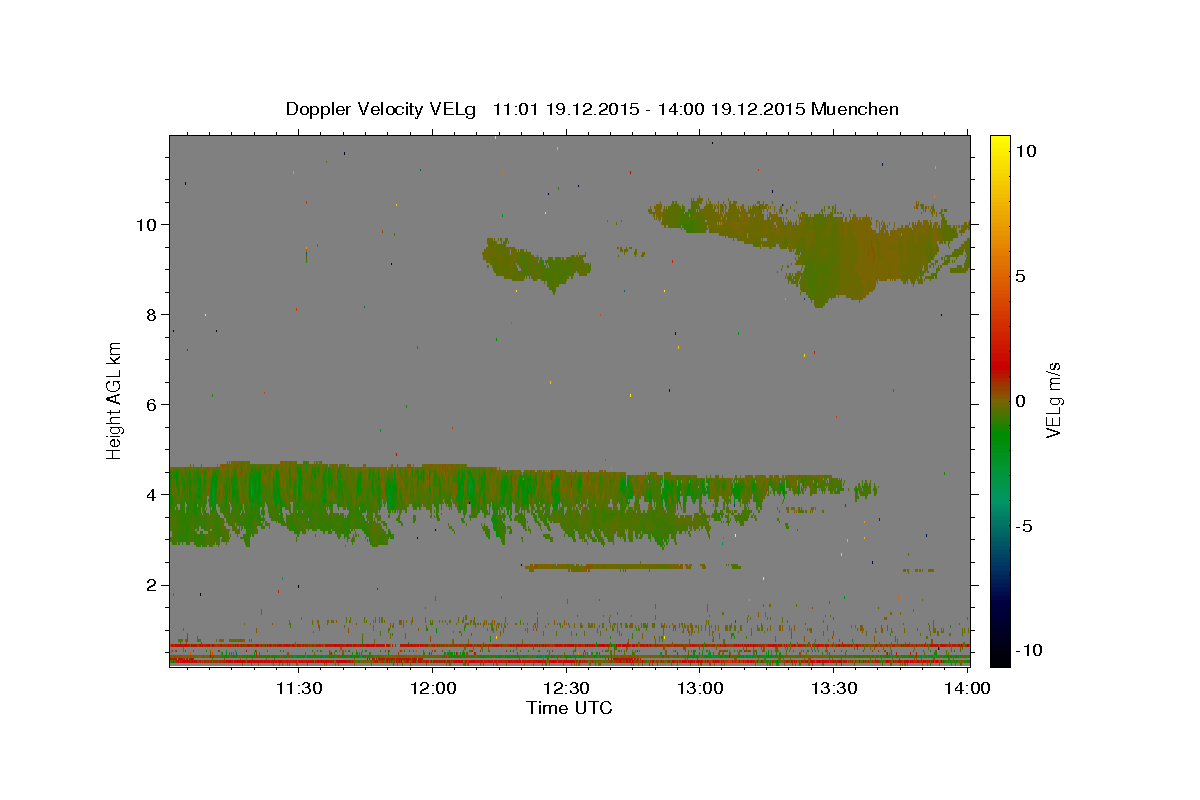Click the 13:00 time tick label
1200x800 pixels.
coord(700,688)
